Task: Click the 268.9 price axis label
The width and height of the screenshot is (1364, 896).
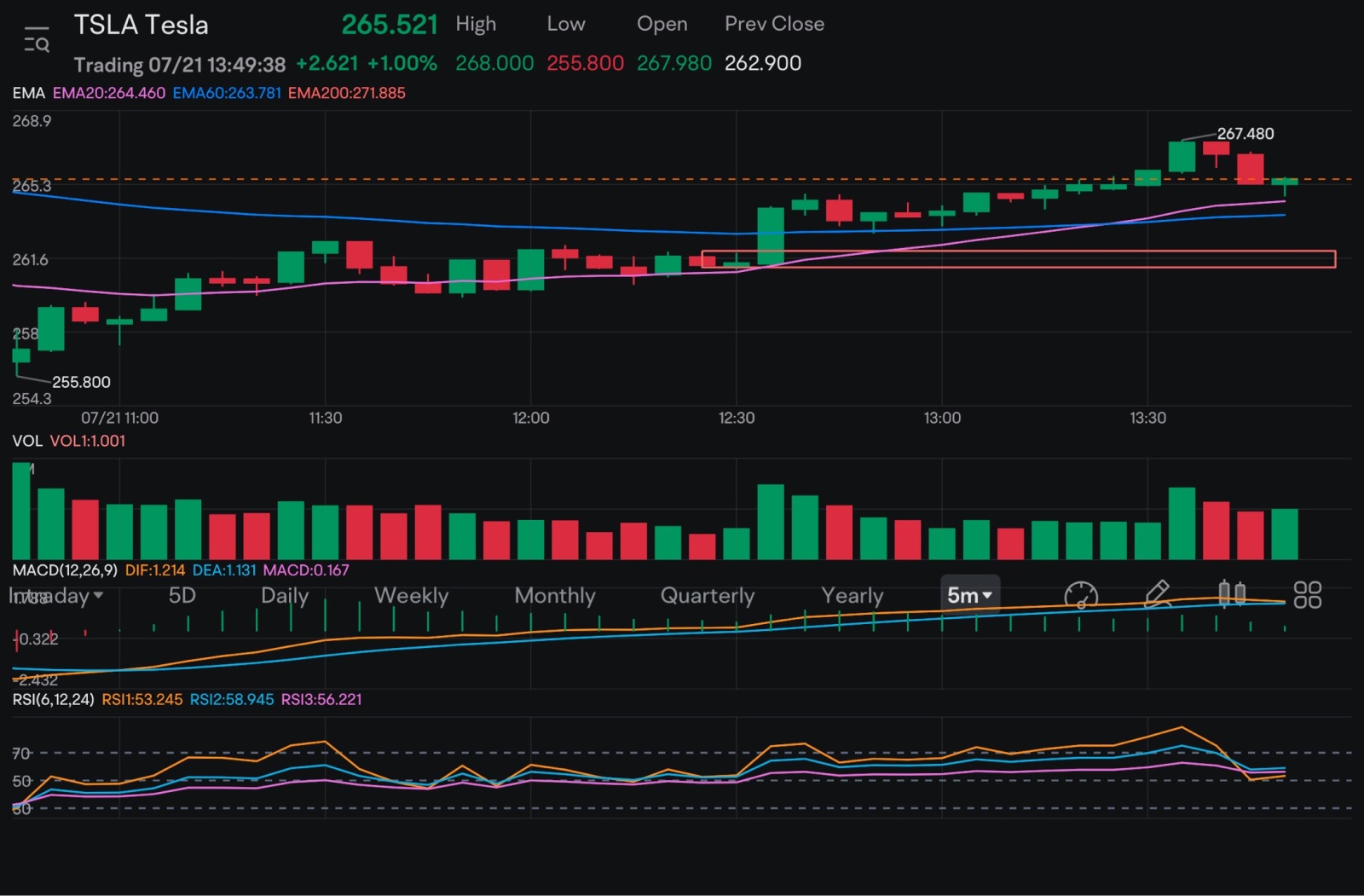Action: (x=32, y=121)
